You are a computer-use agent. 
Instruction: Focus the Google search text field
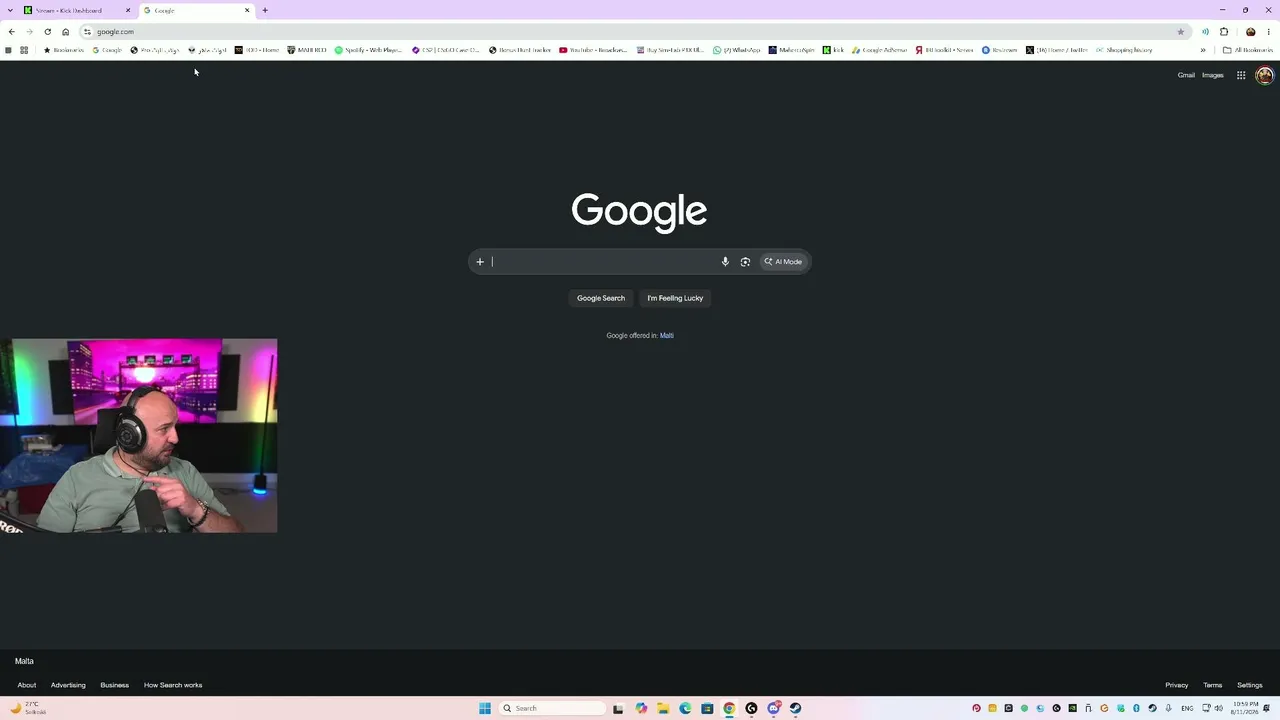tap(603, 262)
